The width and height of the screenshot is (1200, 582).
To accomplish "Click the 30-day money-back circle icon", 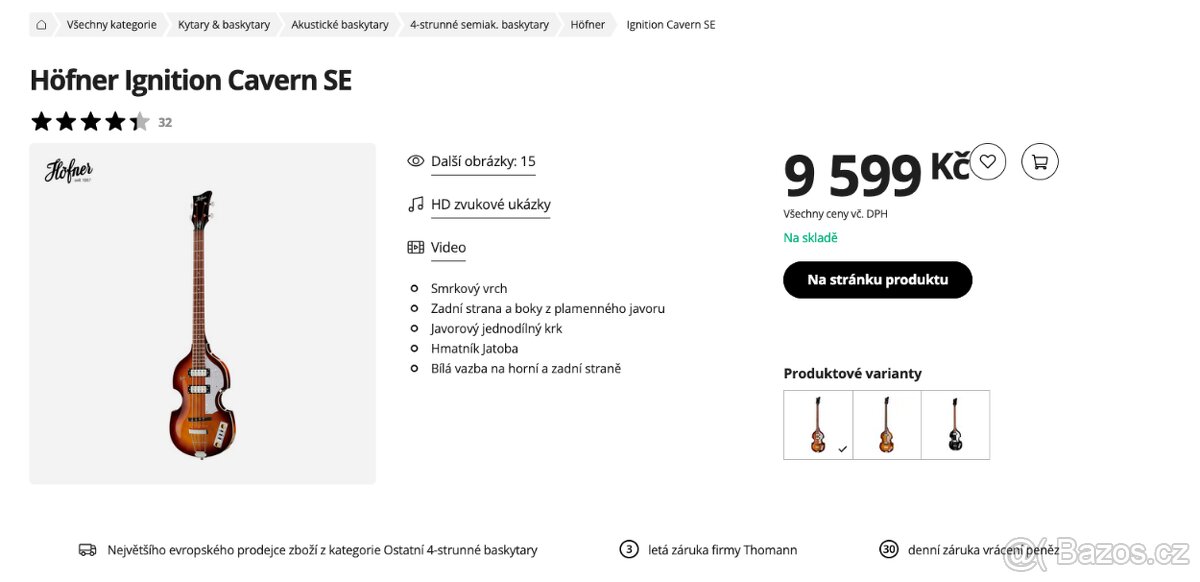I will tap(888, 549).
